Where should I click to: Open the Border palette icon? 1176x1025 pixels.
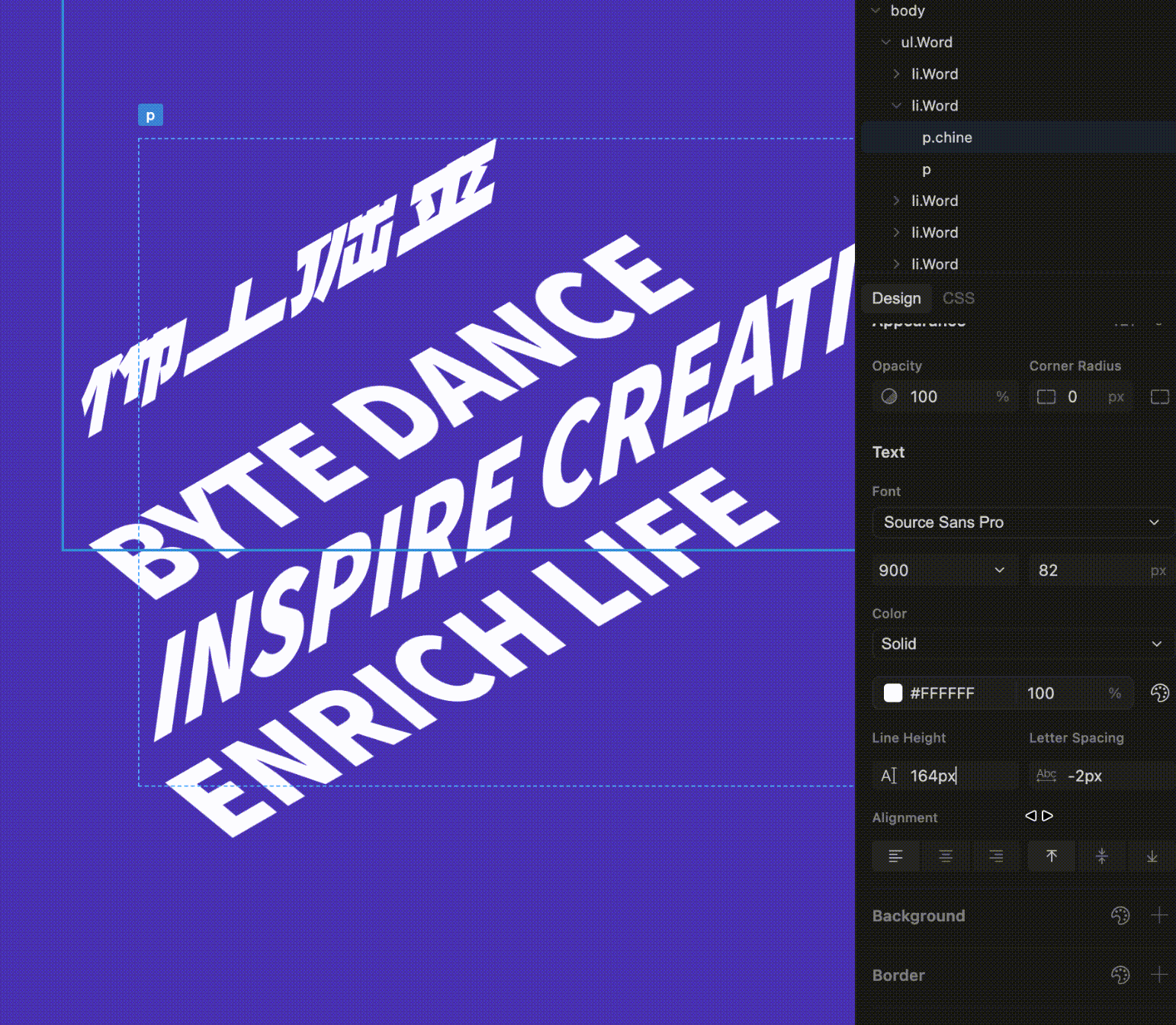(x=1120, y=975)
